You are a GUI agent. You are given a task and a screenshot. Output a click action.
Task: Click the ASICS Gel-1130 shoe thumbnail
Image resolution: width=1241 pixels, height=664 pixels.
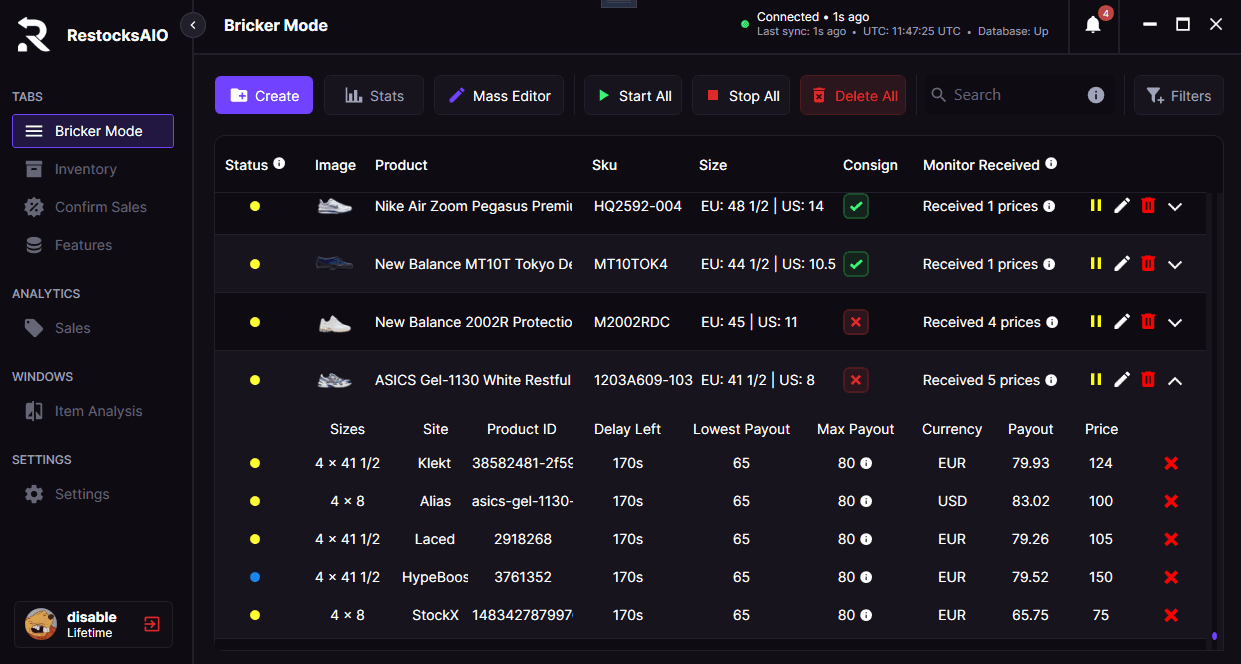(x=335, y=380)
